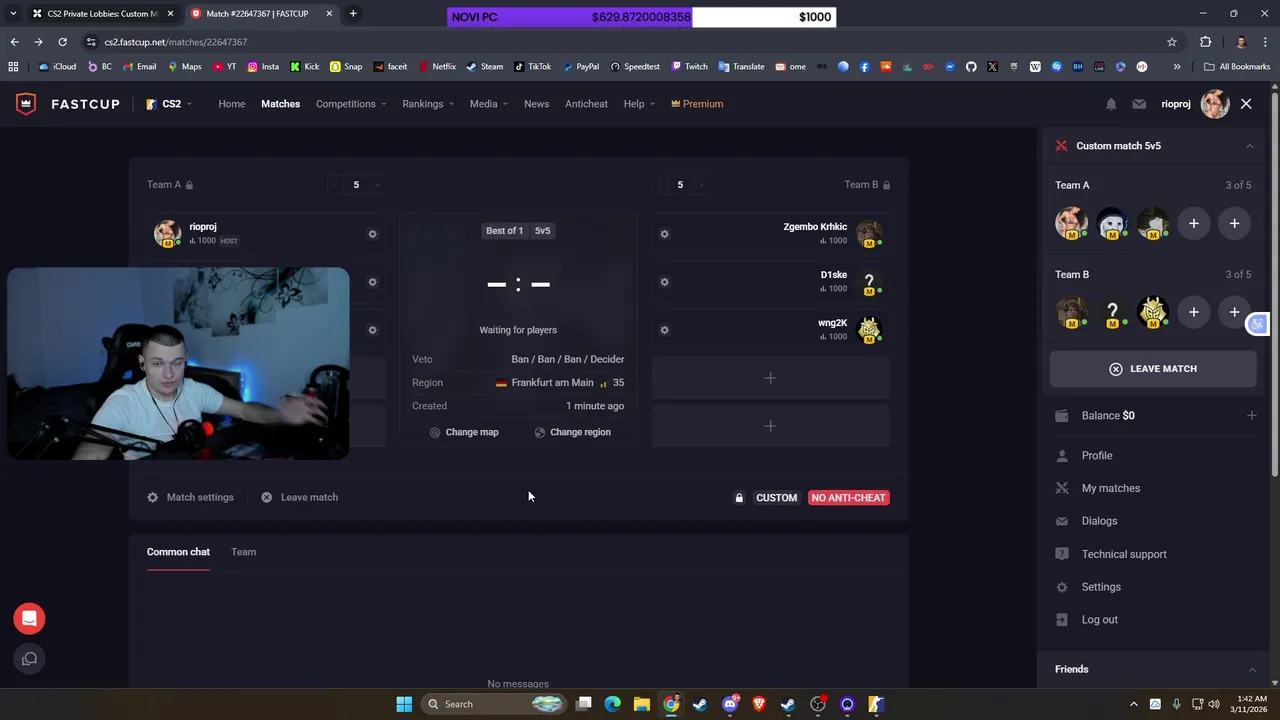Open My matches in sidebar
Viewport: 1280px width, 720px height.
[x=1110, y=488]
